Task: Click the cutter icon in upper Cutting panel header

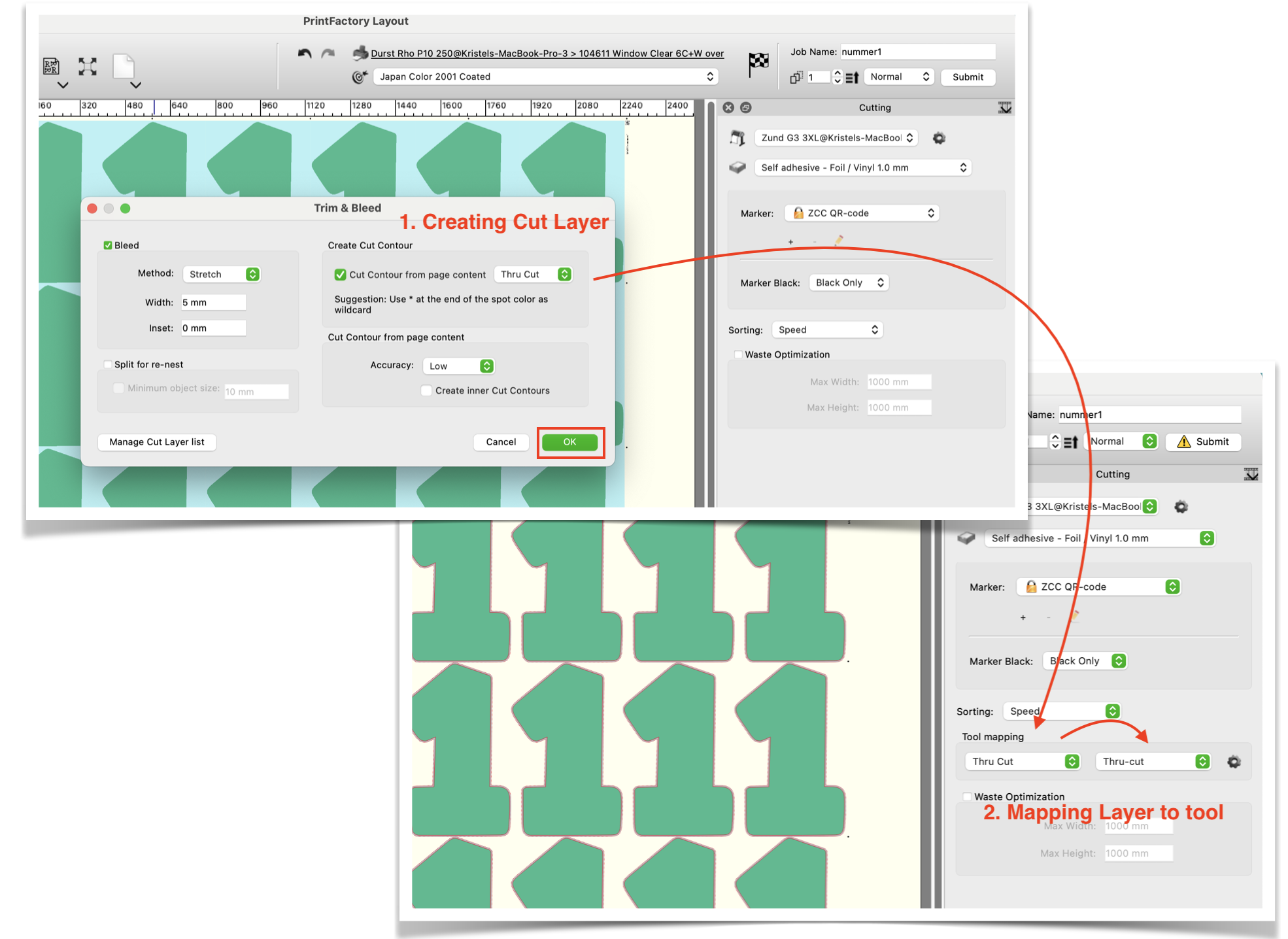Action: click(x=1005, y=107)
